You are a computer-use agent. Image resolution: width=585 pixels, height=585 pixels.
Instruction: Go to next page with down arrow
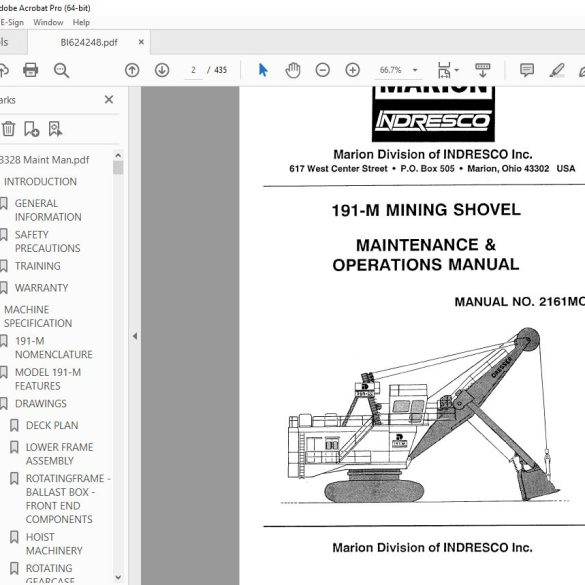[162, 70]
